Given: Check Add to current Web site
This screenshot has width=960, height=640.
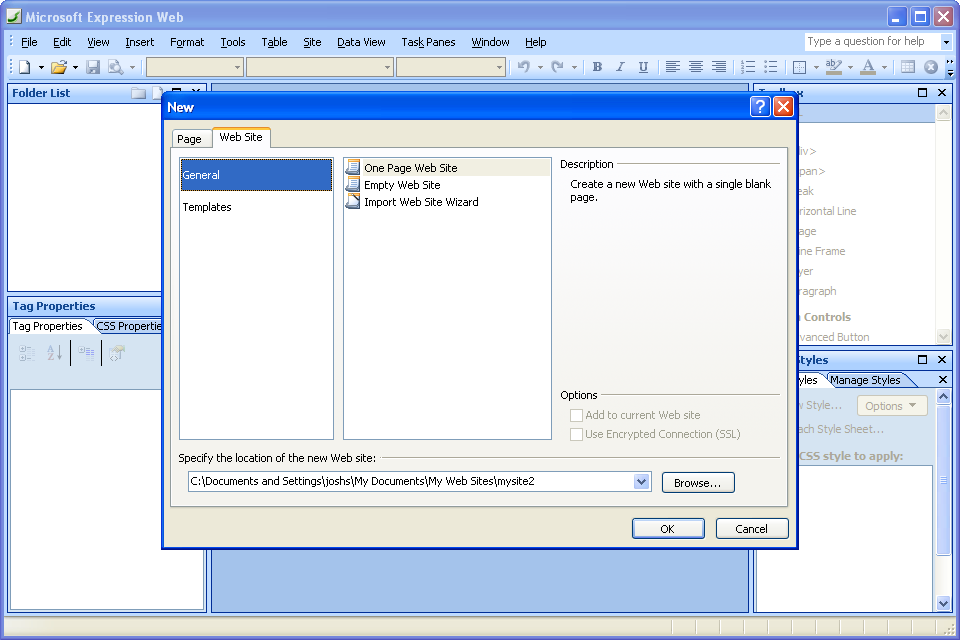Looking at the screenshot, I should [x=576, y=415].
